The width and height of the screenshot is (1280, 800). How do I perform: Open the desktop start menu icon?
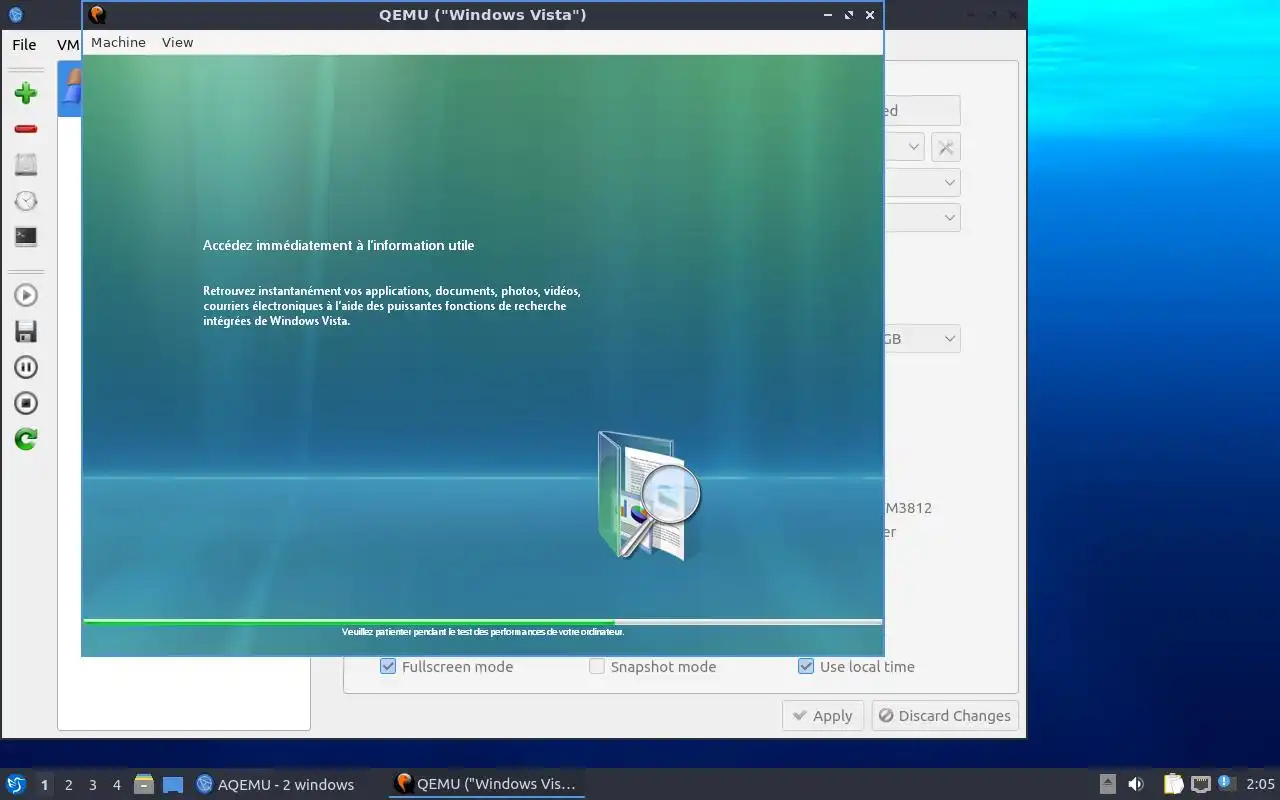click(15, 784)
